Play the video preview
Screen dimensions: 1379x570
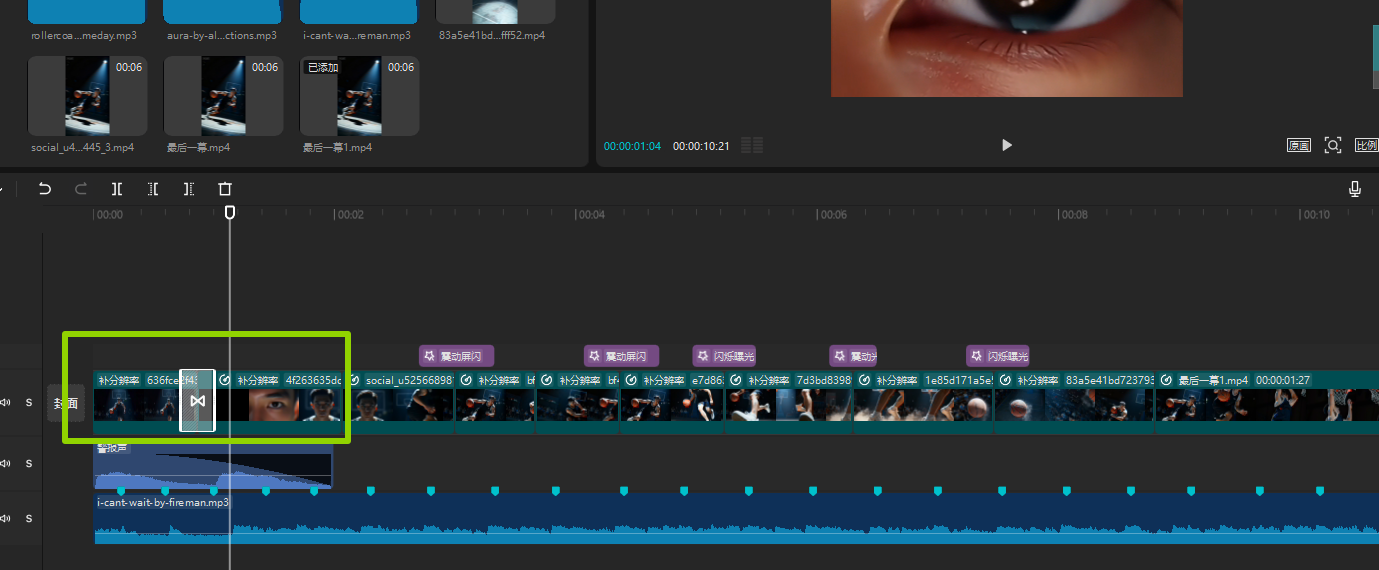coord(1006,145)
